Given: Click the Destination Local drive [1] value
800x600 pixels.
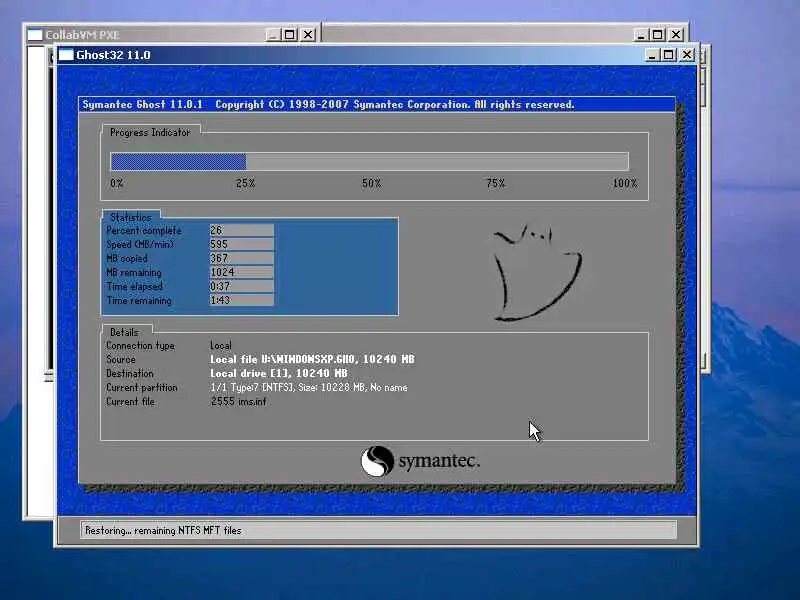Looking at the screenshot, I should click(x=279, y=373).
